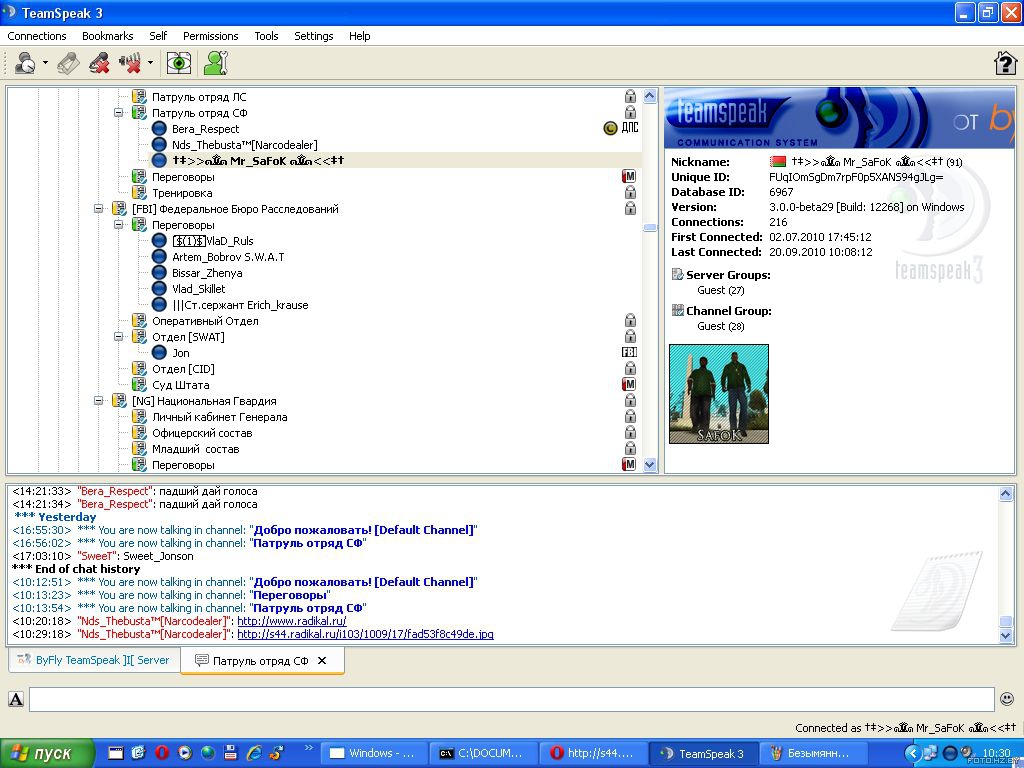Select channel Оперативный Отдел
This screenshot has height=768, width=1024.
[205, 321]
